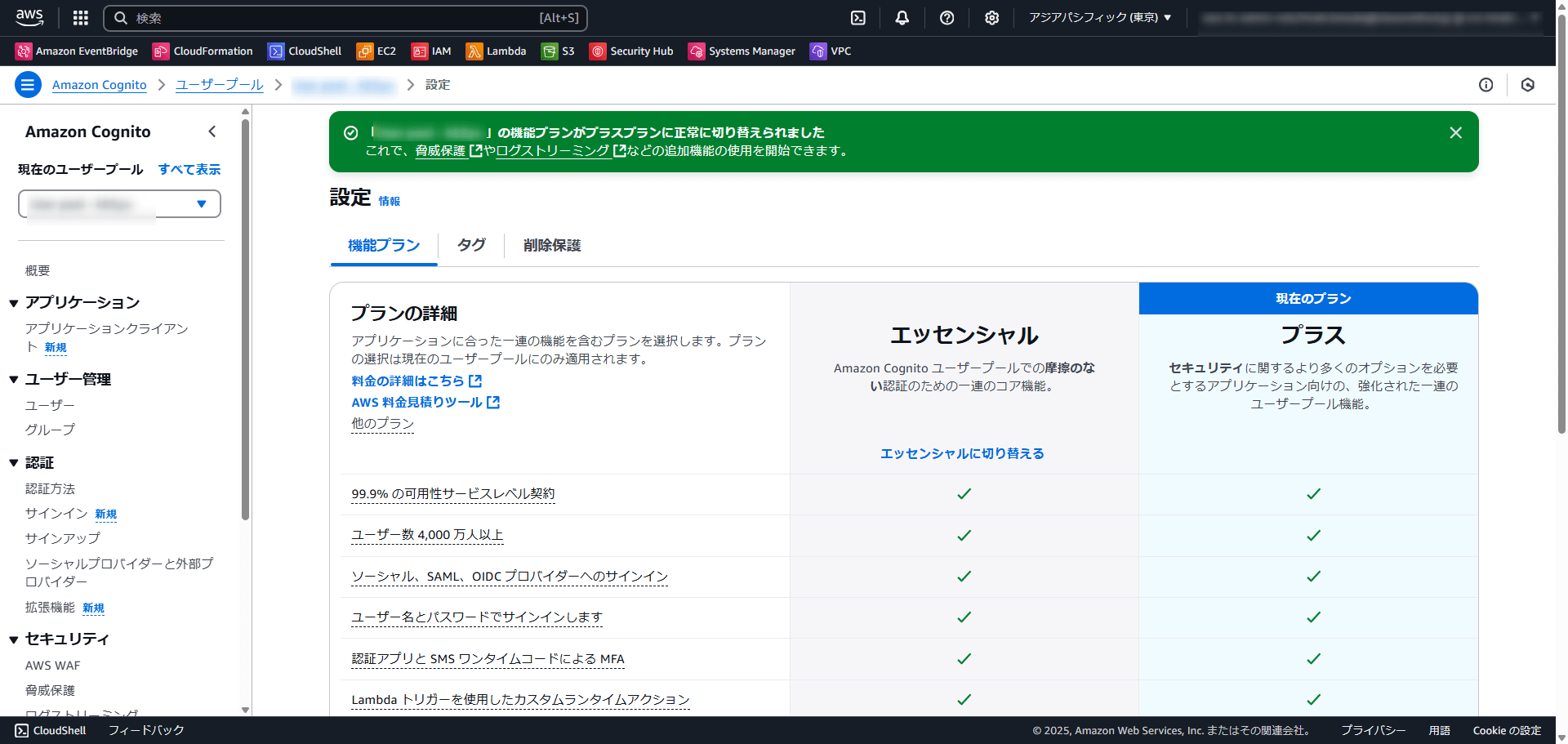Image resolution: width=1568 pixels, height=744 pixels.
Task: Open フィードバック in the footer
Action: tap(146, 730)
